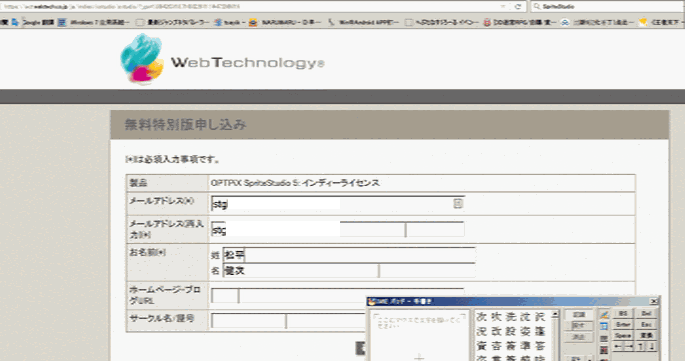
Task: Select the candidate kanji 次 in the IME Pad
Action: point(482,317)
